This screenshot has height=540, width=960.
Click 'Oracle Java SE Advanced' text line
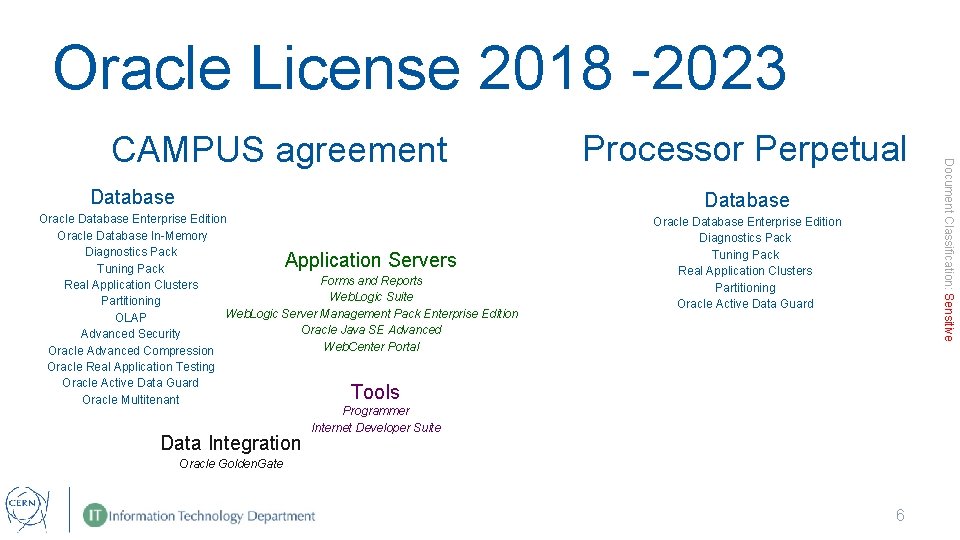372,330
